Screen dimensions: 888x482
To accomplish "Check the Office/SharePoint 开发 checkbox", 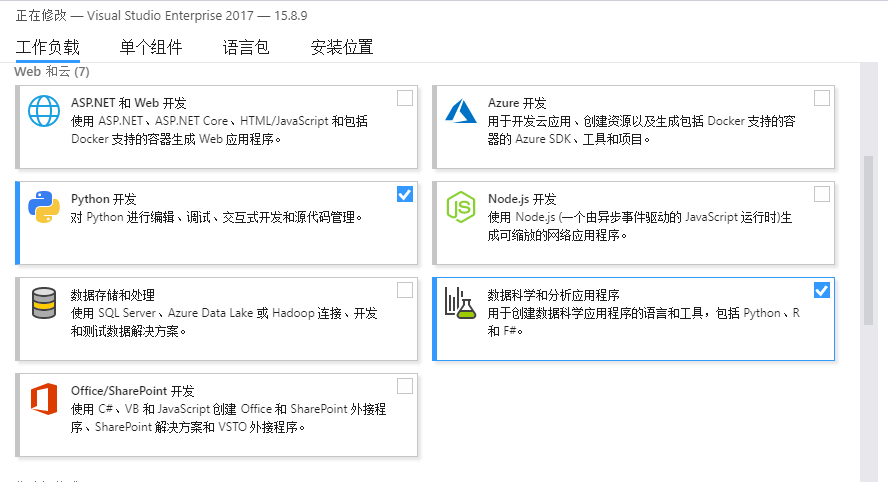I will [405, 386].
